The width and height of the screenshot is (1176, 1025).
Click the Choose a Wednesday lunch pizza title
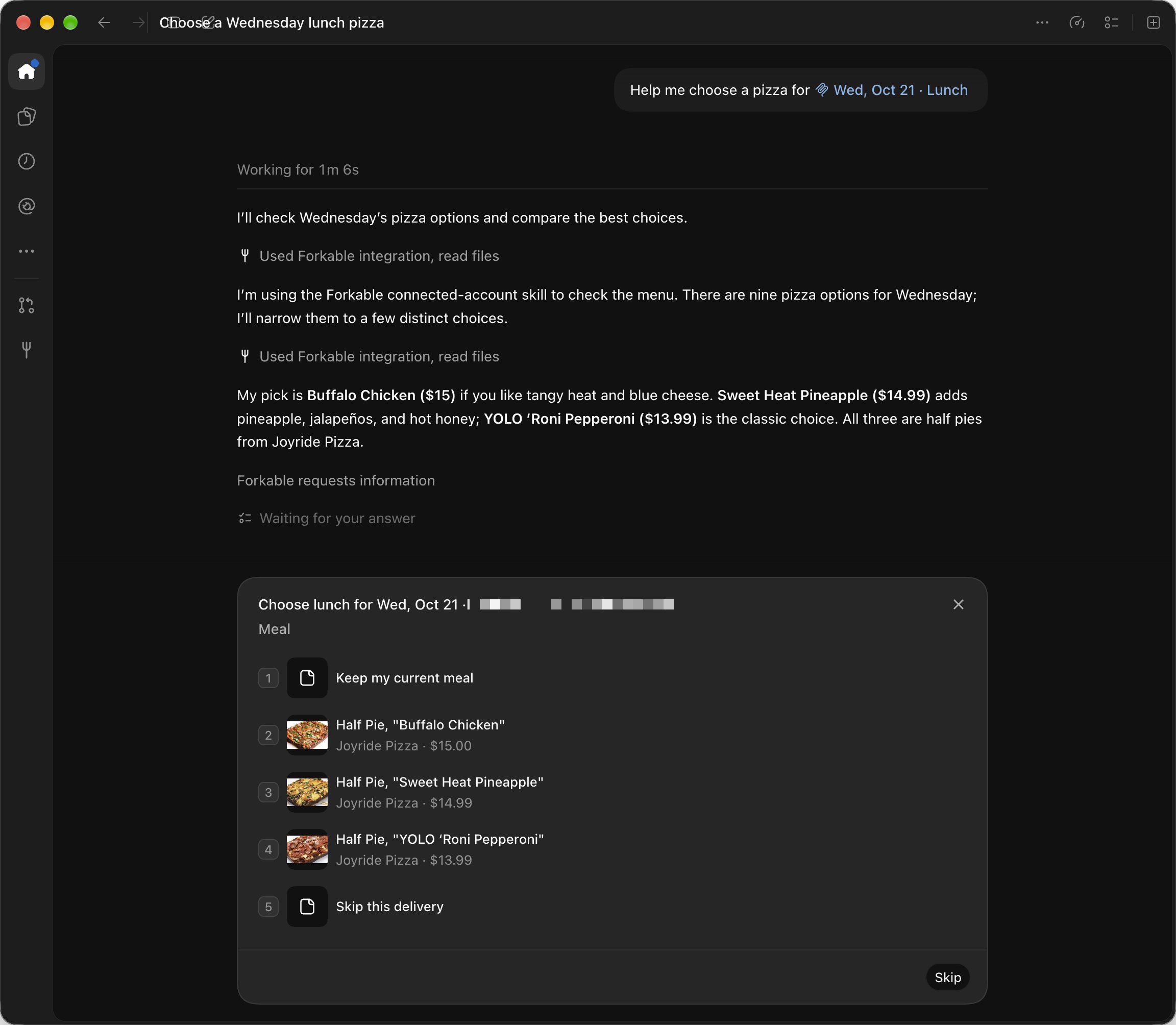coord(272,22)
